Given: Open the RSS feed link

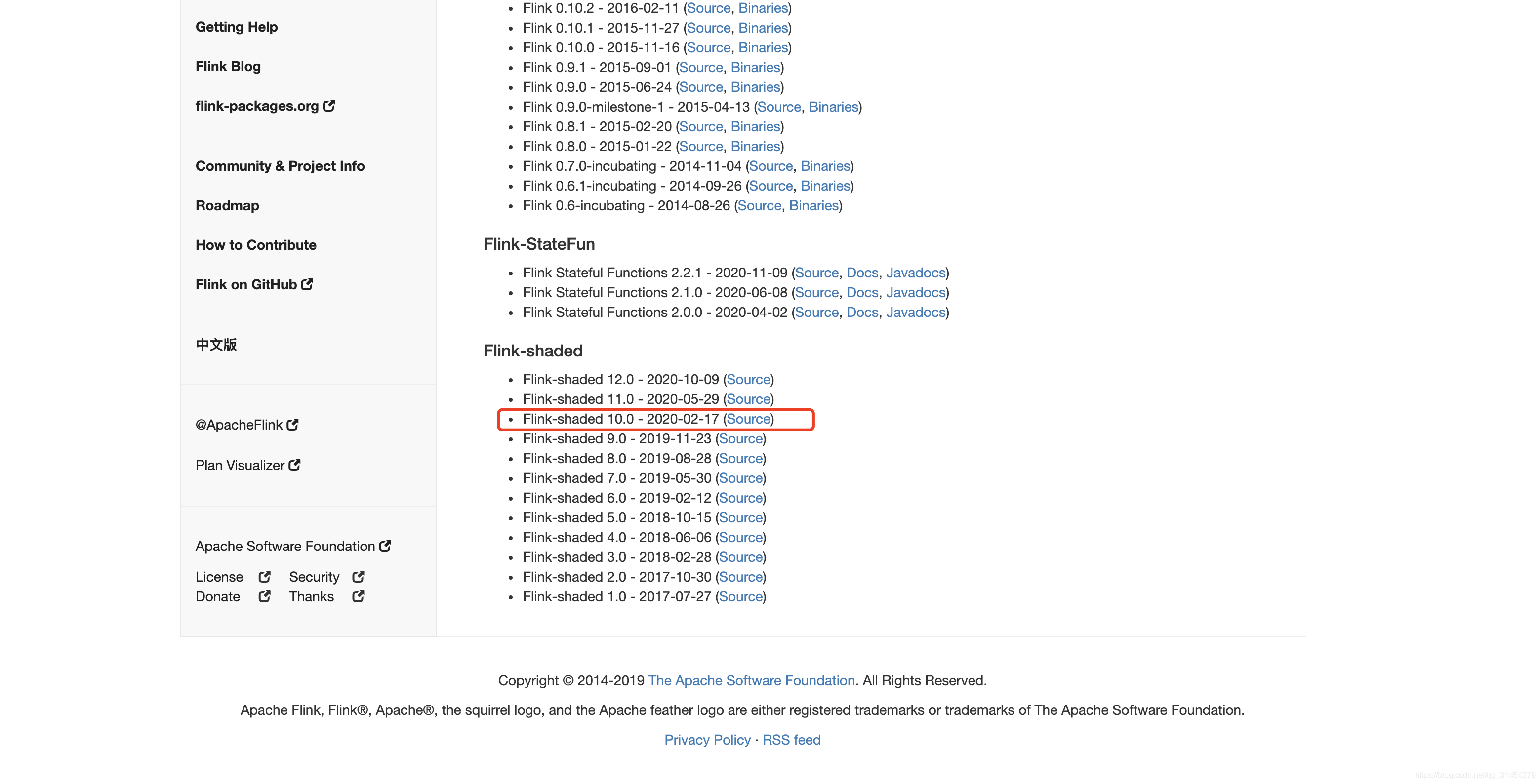Looking at the screenshot, I should tap(791, 740).
